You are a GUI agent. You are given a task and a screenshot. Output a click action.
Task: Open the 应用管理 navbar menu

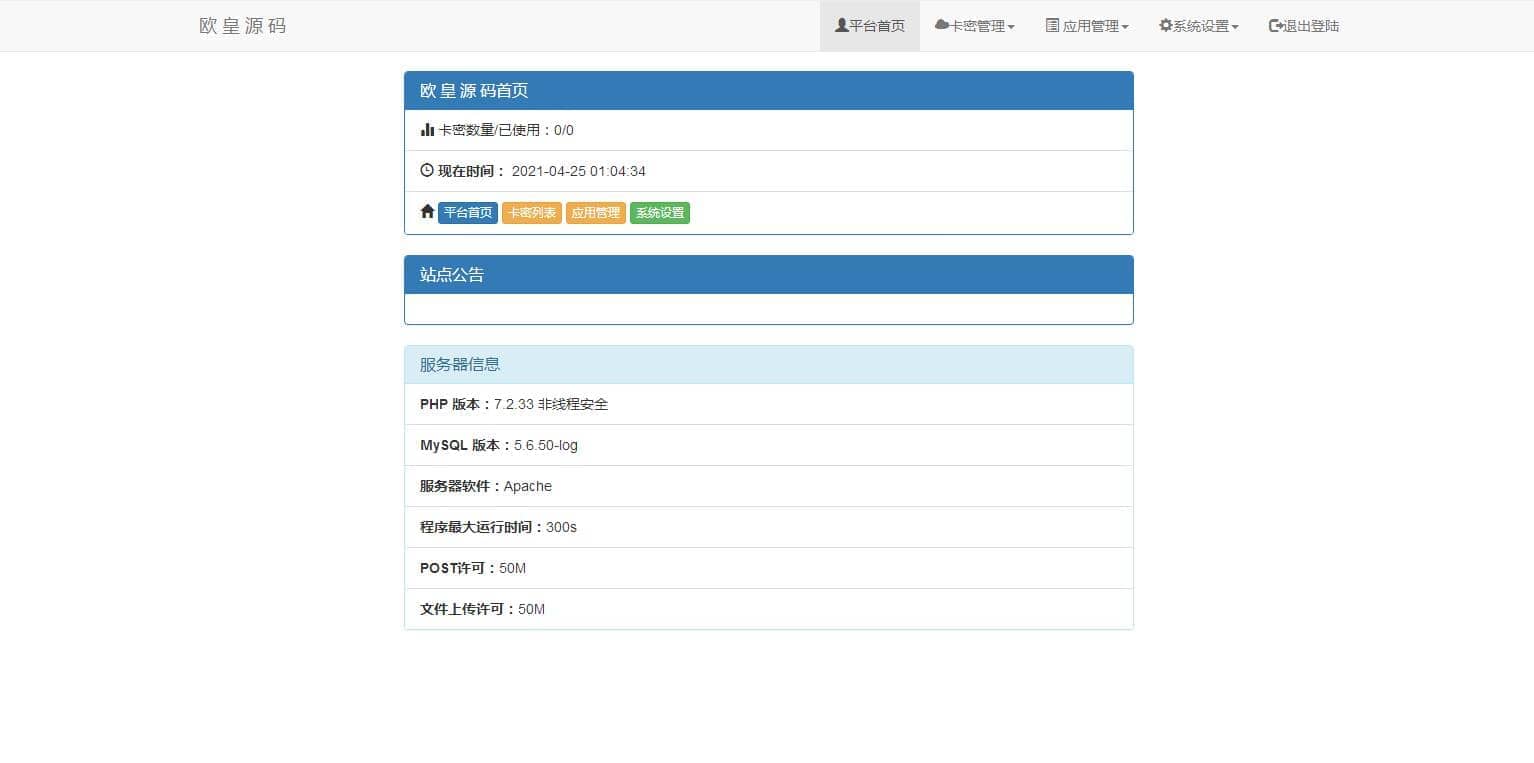point(1087,26)
